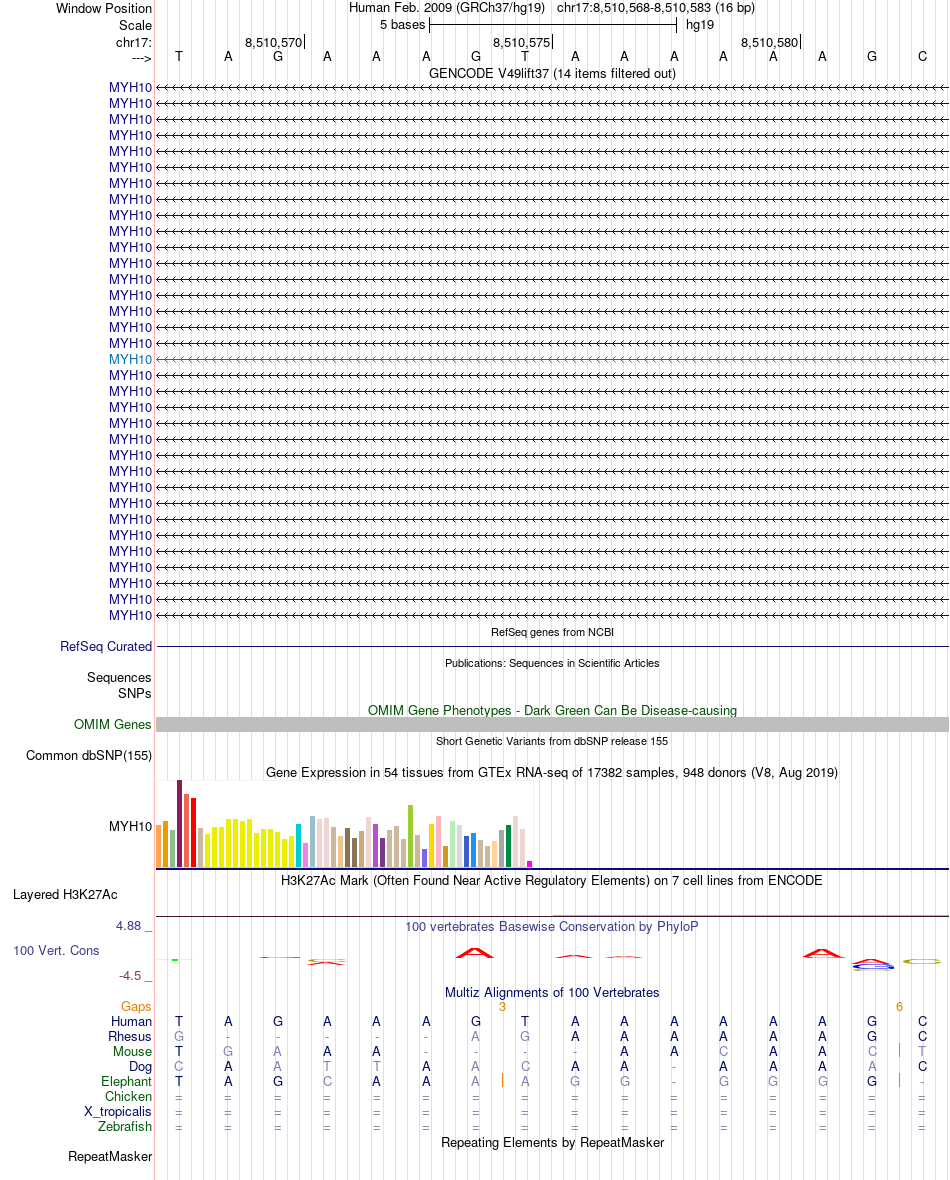The image size is (950, 1180).
Task: Click coordinate marker 8,510,570
Action: point(273,43)
